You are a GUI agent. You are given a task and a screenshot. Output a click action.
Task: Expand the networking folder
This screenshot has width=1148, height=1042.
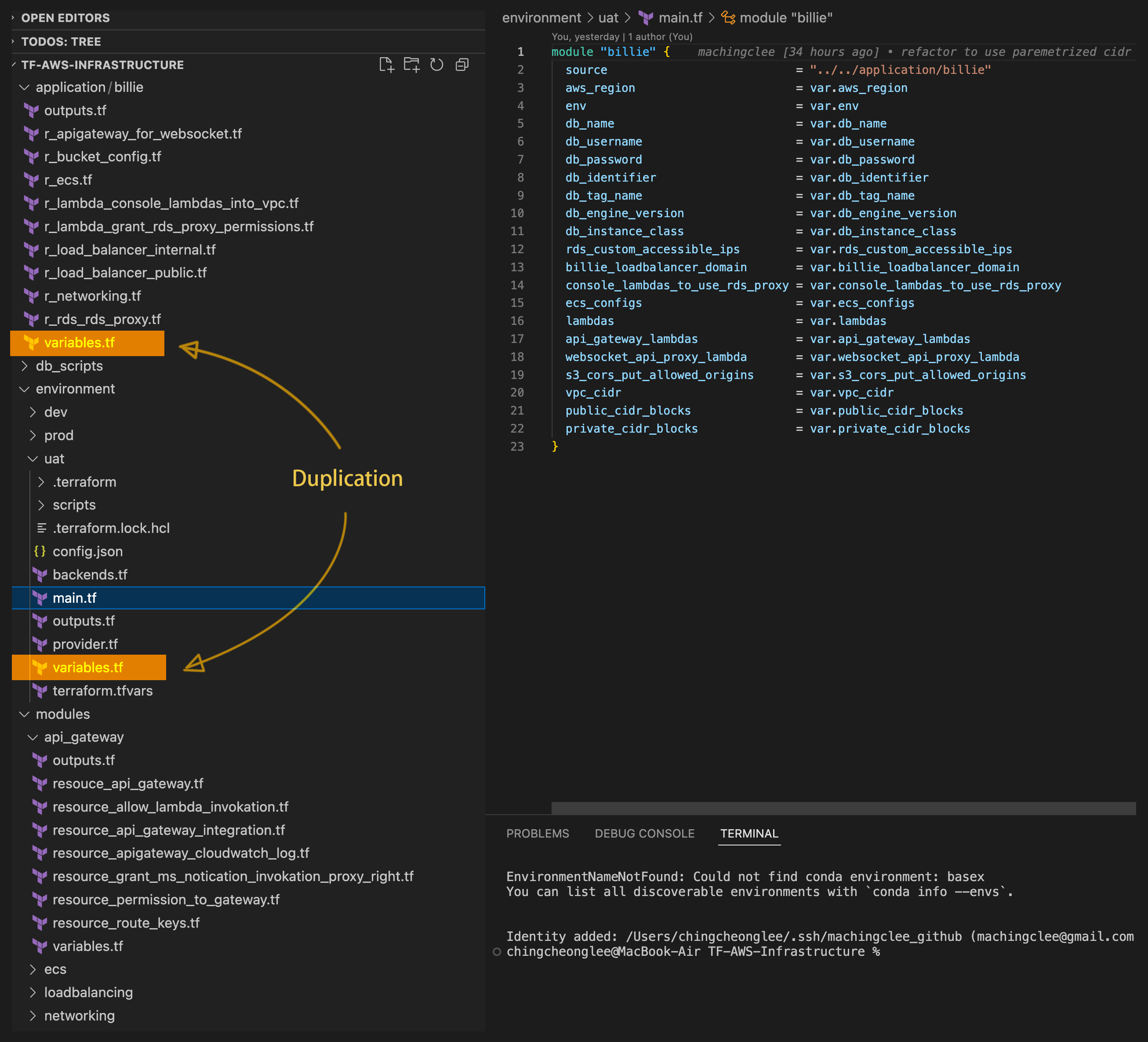tap(248, 1016)
